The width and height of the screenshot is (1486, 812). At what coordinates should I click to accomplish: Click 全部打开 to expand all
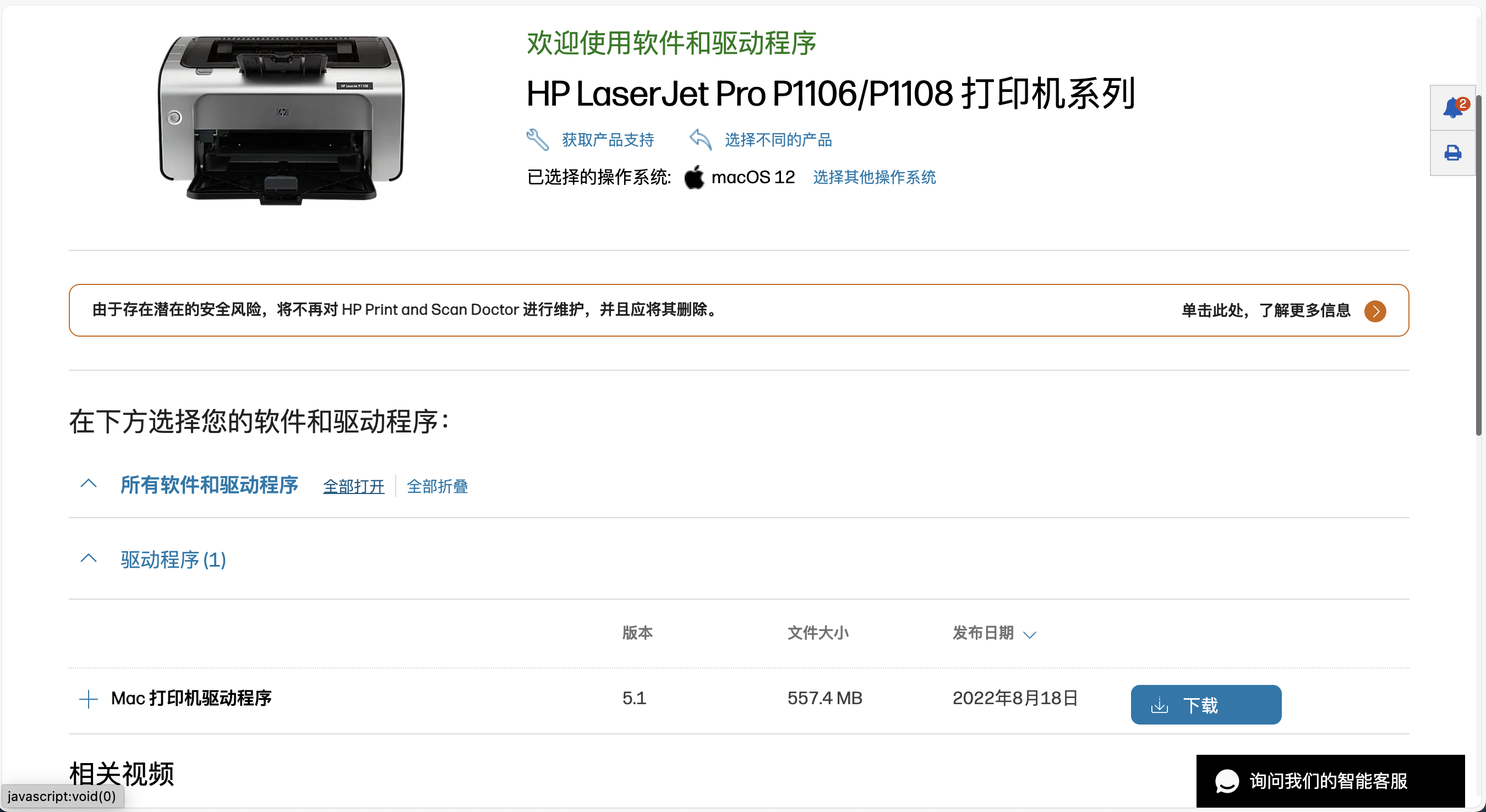coord(354,486)
